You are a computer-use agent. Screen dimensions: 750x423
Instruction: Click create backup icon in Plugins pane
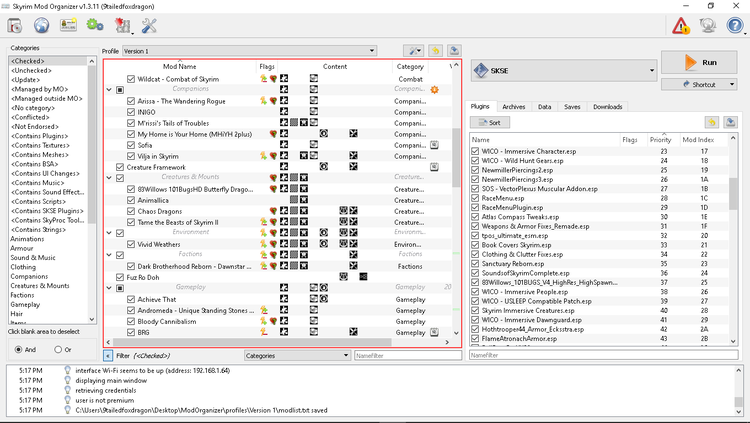(730, 122)
